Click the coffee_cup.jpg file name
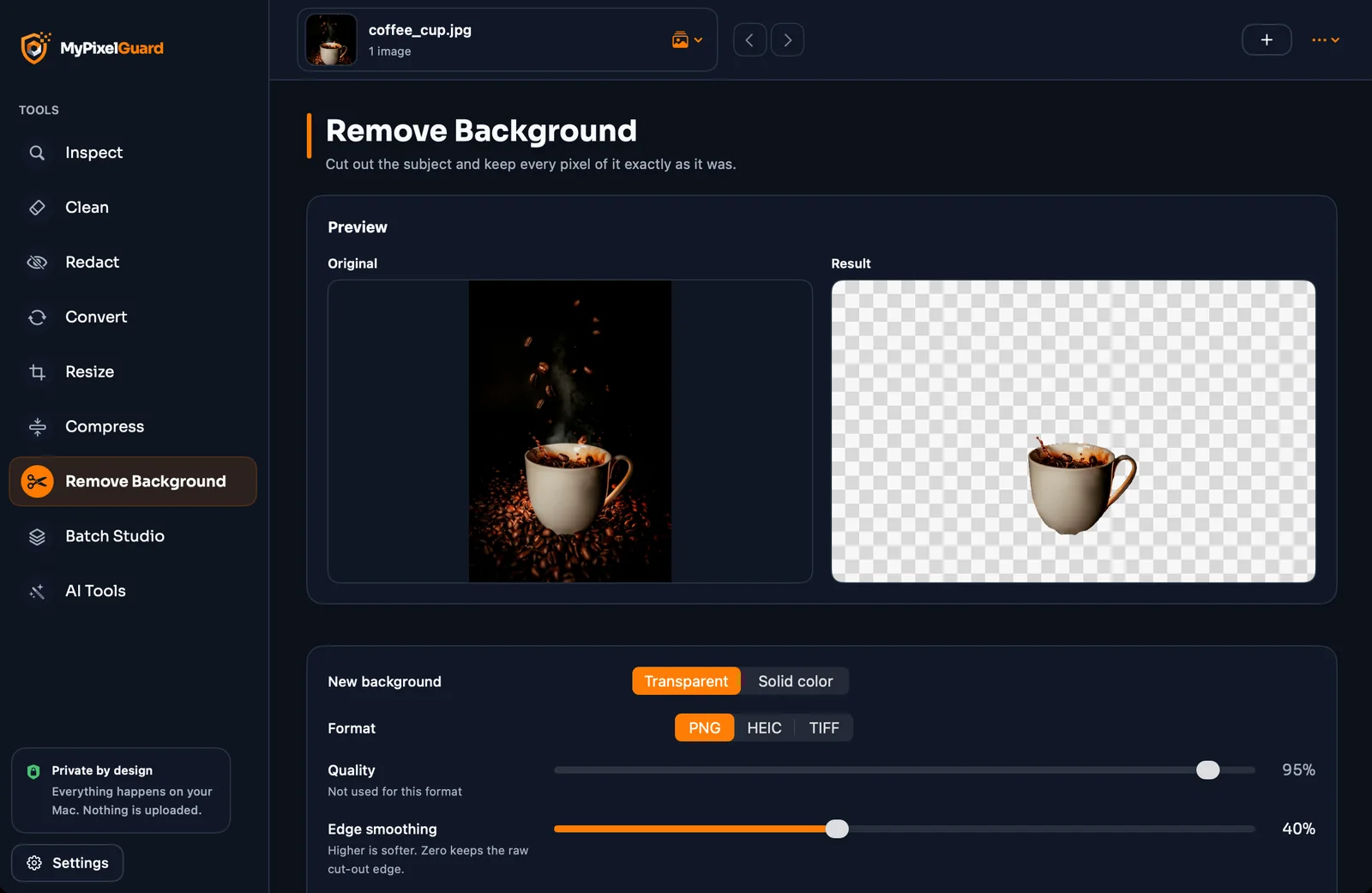The height and width of the screenshot is (893, 1372). (420, 30)
